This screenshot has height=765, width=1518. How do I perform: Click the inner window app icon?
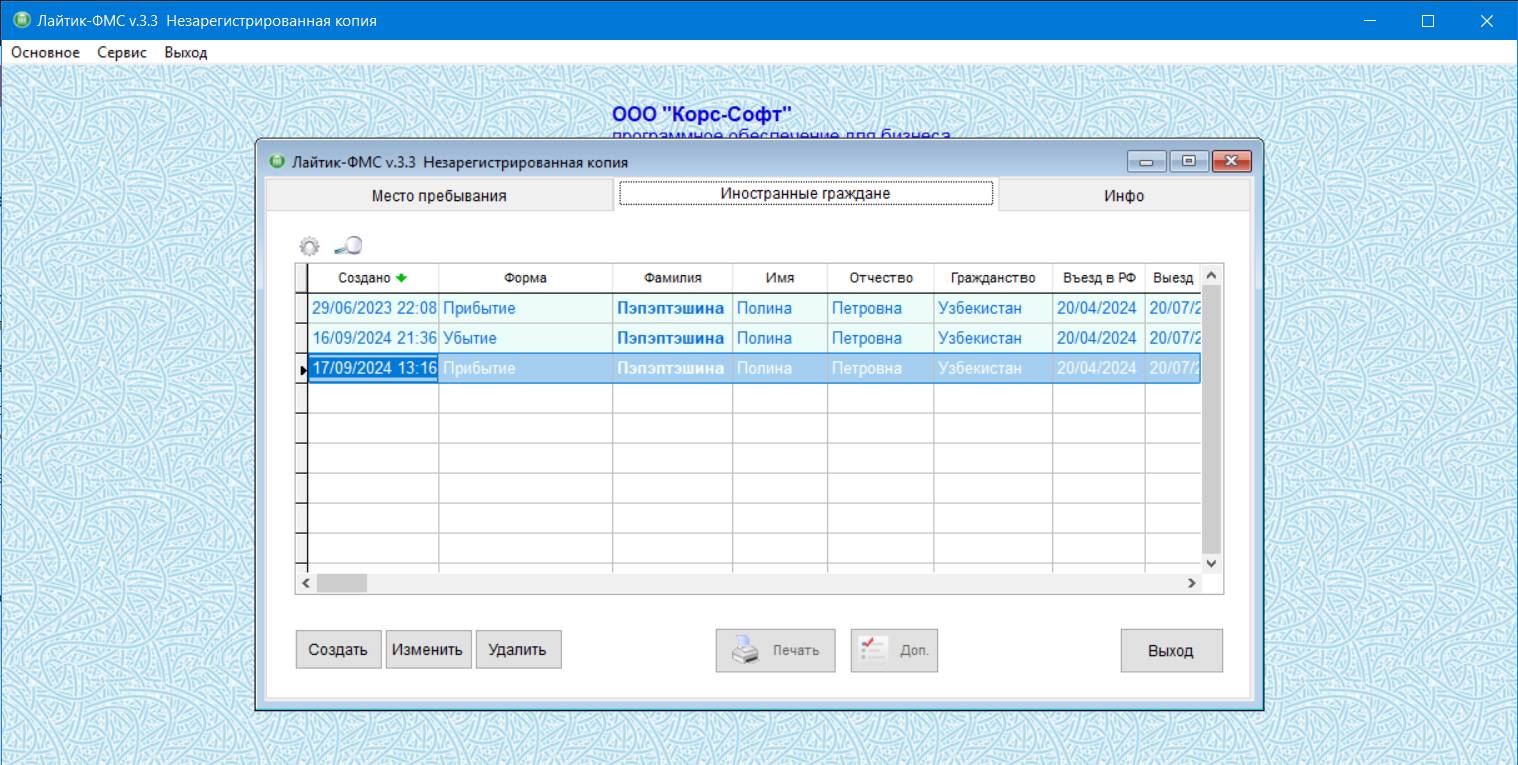(277, 162)
